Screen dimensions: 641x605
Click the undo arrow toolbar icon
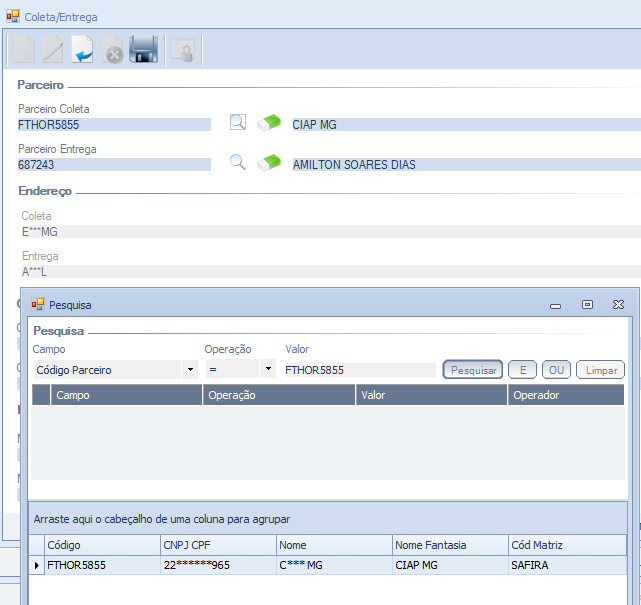point(82,50)
